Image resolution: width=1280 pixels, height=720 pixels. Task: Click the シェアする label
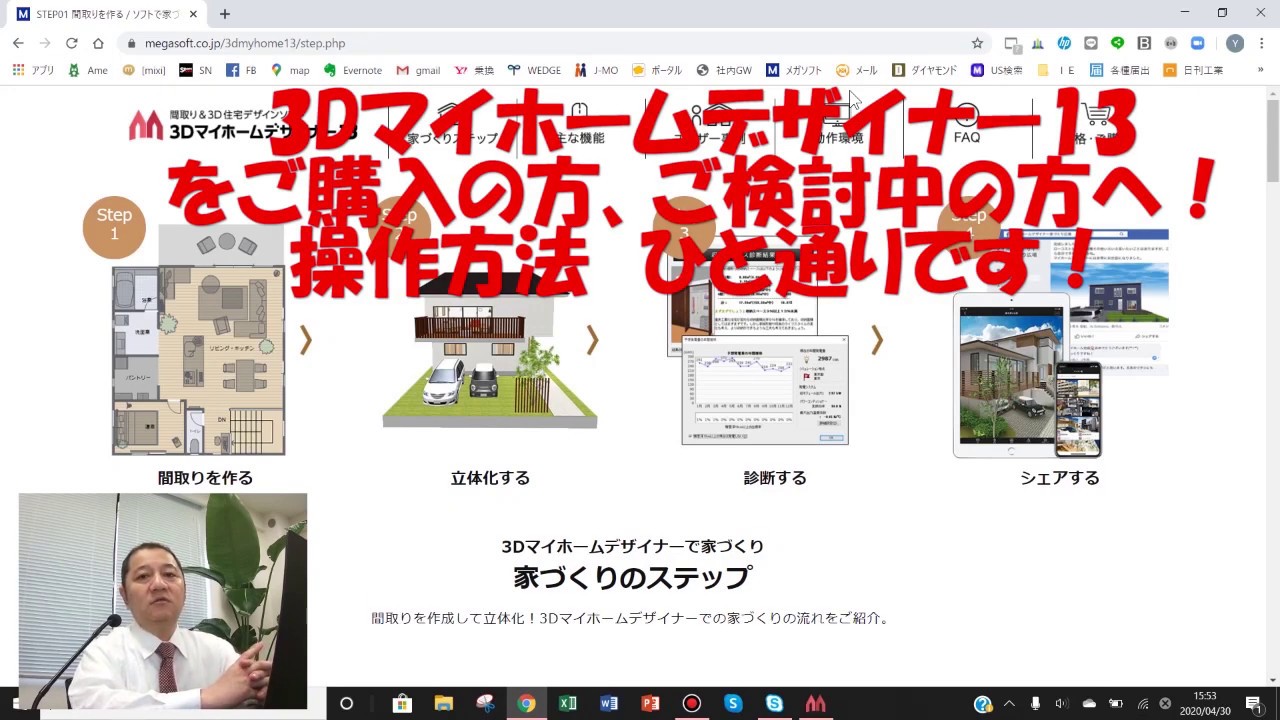coord(1060,478)
